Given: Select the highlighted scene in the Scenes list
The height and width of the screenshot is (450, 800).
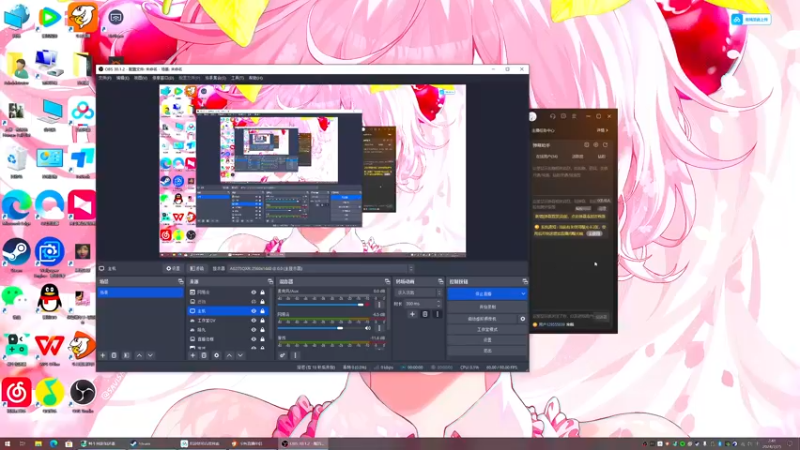Looking at the screenshot, I should 140,292.
